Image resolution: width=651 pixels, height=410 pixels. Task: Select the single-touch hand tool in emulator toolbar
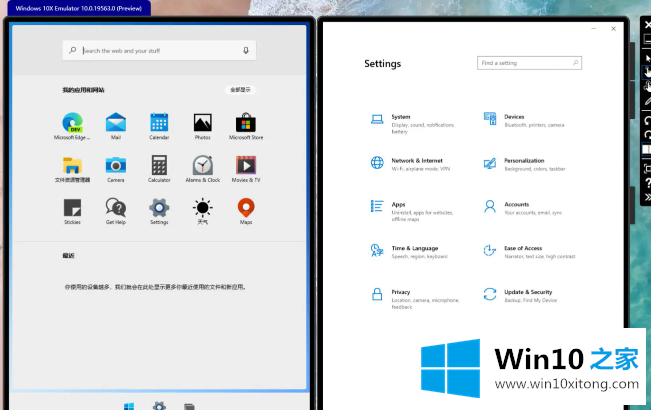[646, 72]
